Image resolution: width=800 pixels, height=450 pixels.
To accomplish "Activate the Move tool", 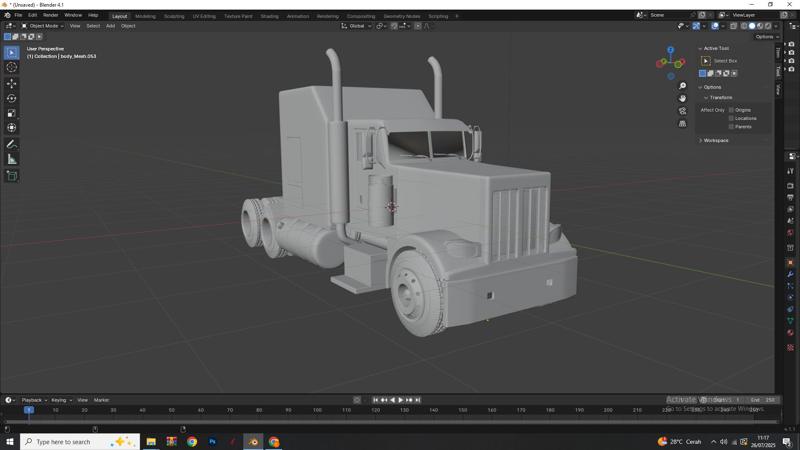I will tap(12, 83).
